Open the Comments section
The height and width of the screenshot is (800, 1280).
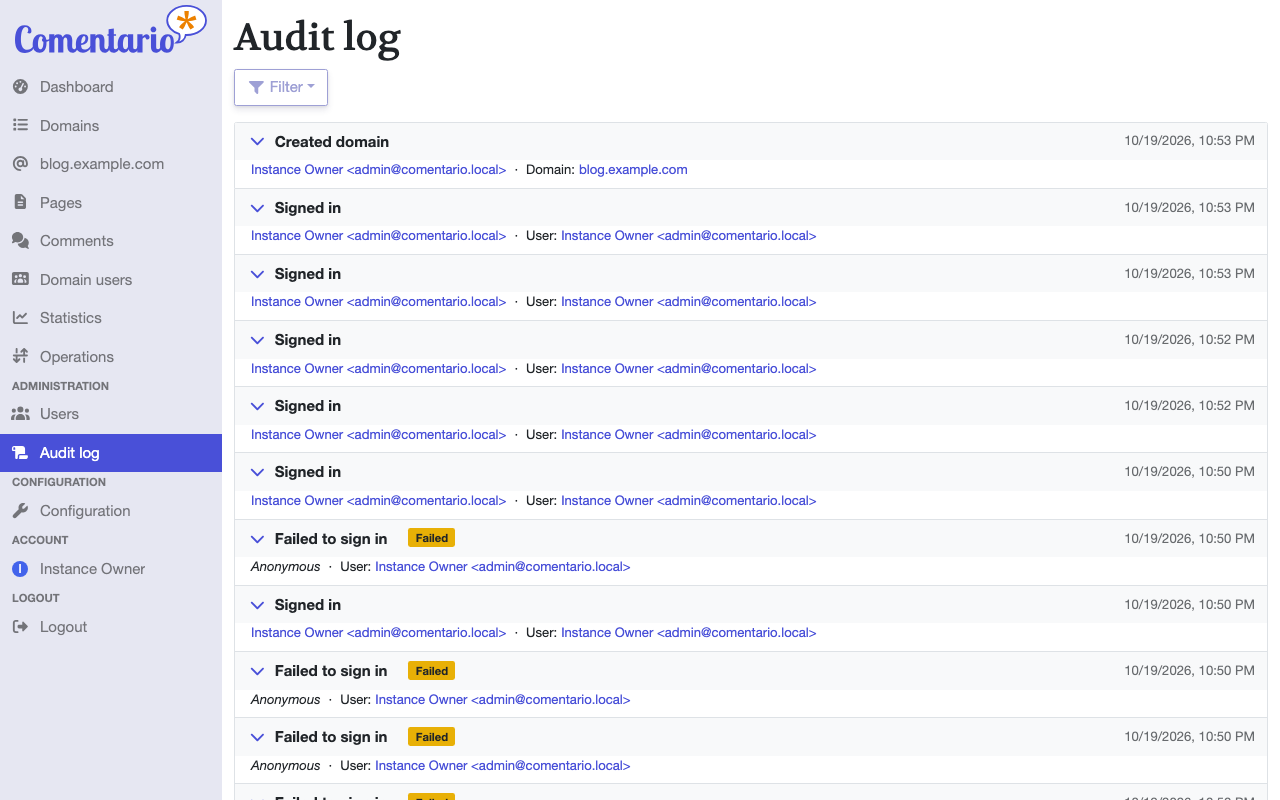click(111, 241)
